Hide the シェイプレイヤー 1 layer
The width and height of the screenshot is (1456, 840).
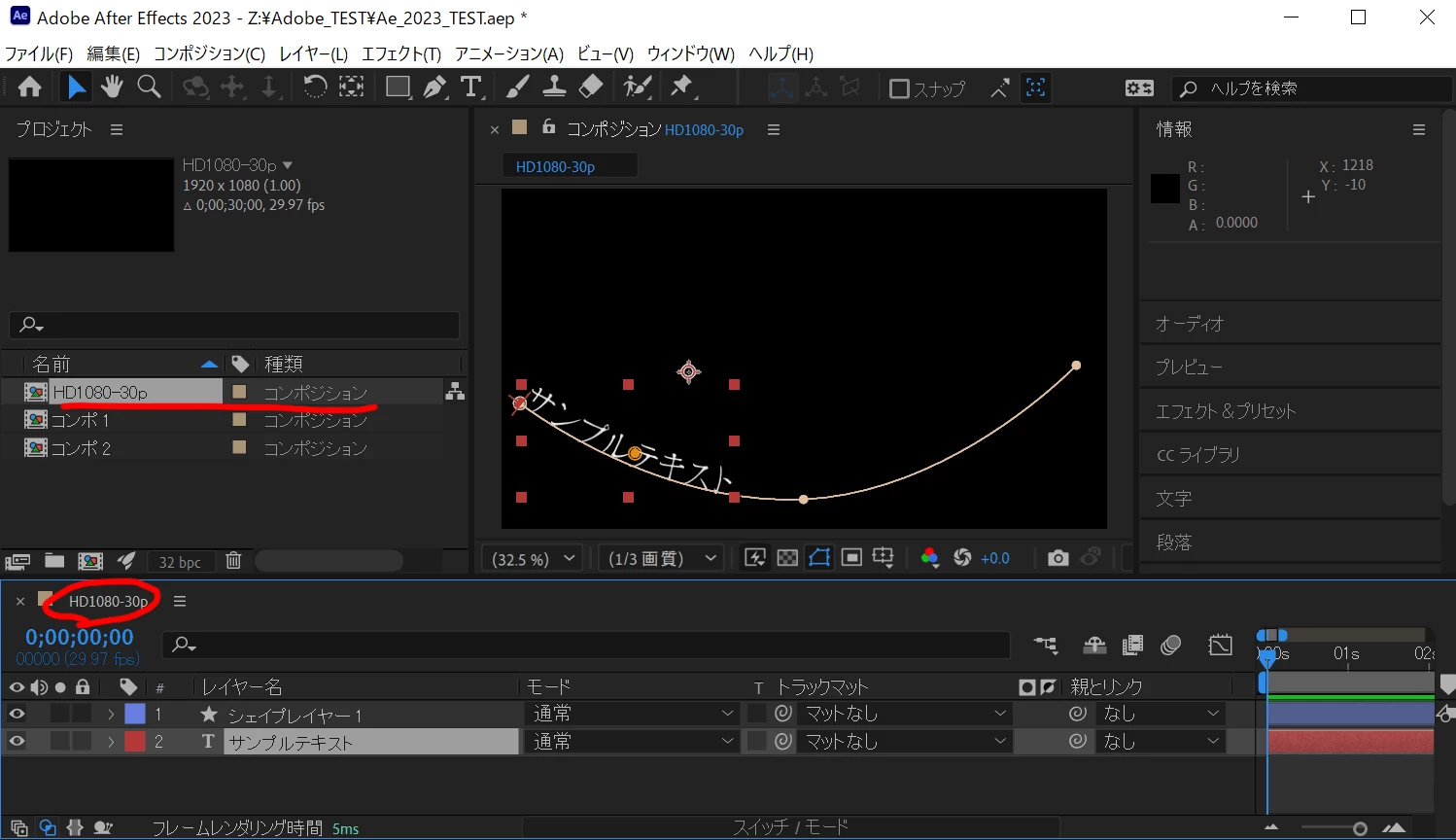click(17, 714)
